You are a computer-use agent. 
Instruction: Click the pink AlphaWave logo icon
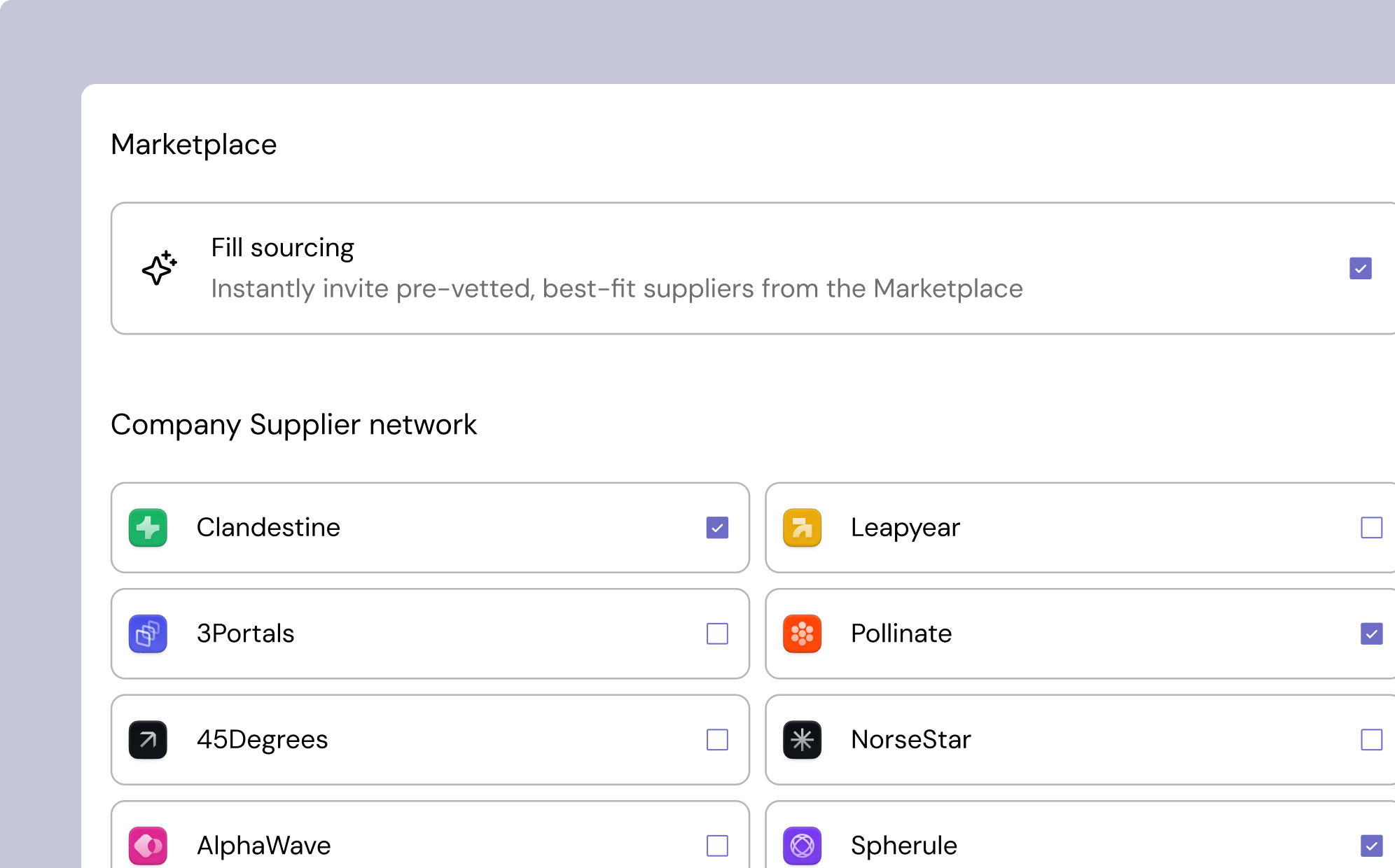click(x=148, y=846)
